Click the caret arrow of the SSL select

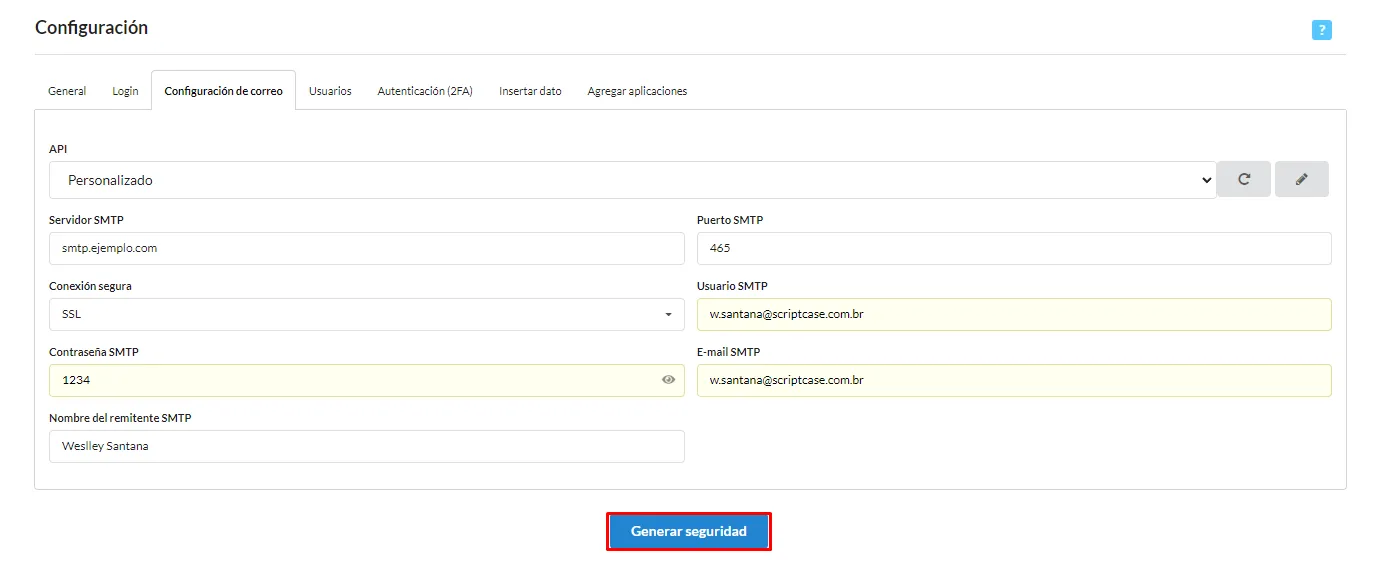[668, 315]
